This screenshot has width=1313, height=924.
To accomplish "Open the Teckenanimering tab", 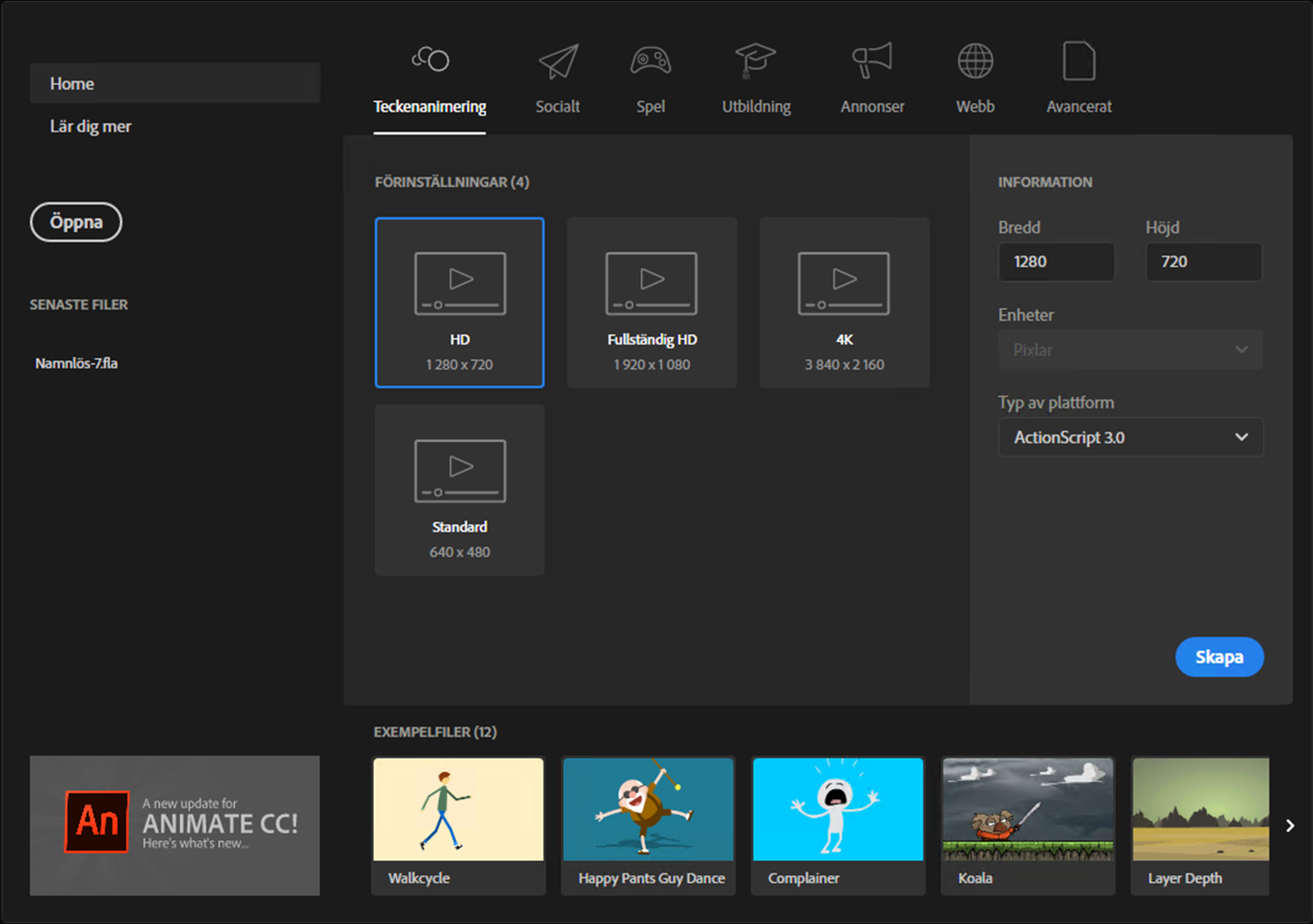I will point(430,107).
